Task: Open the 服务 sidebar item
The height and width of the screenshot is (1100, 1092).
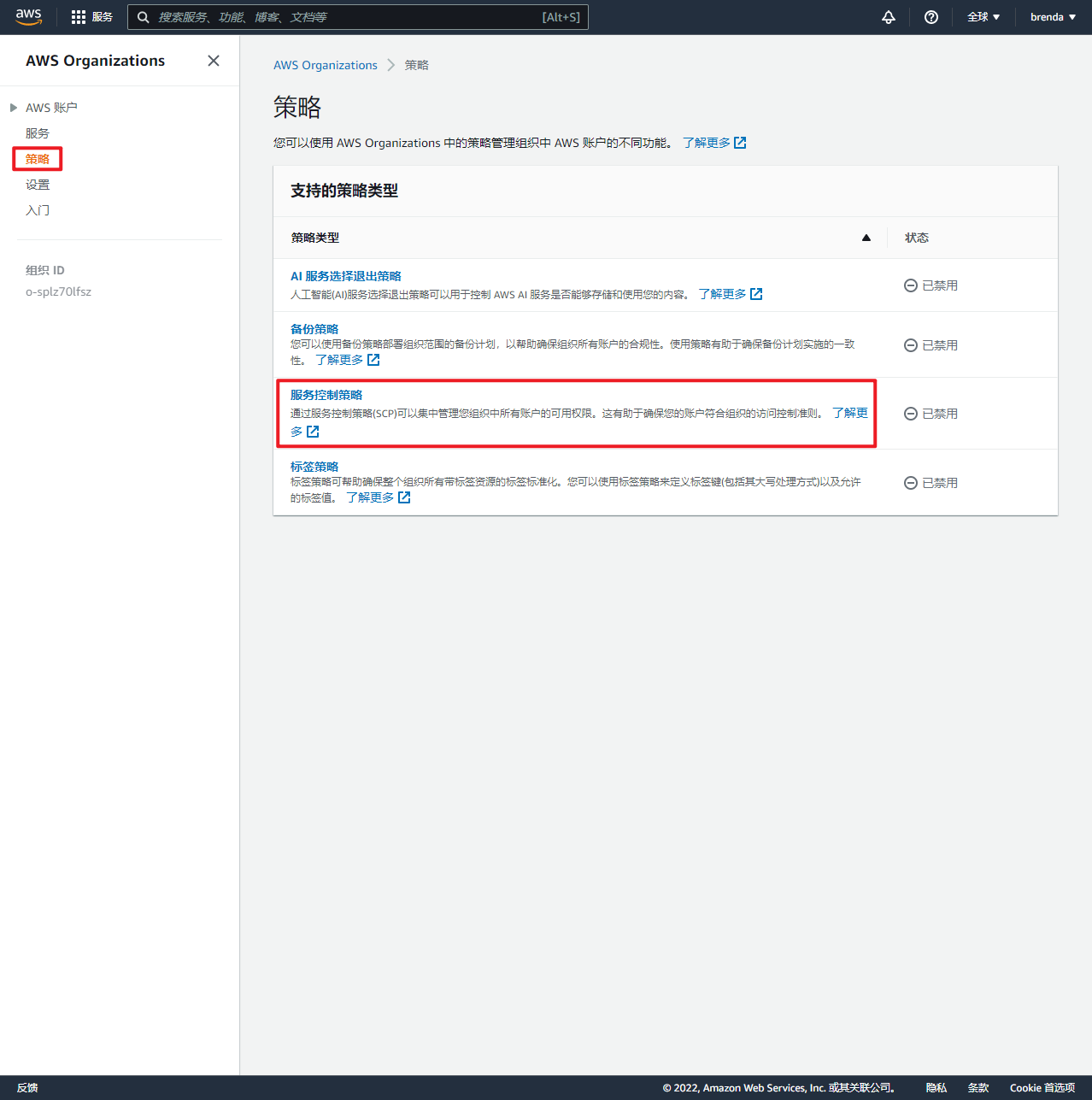Action: [38, 133]
